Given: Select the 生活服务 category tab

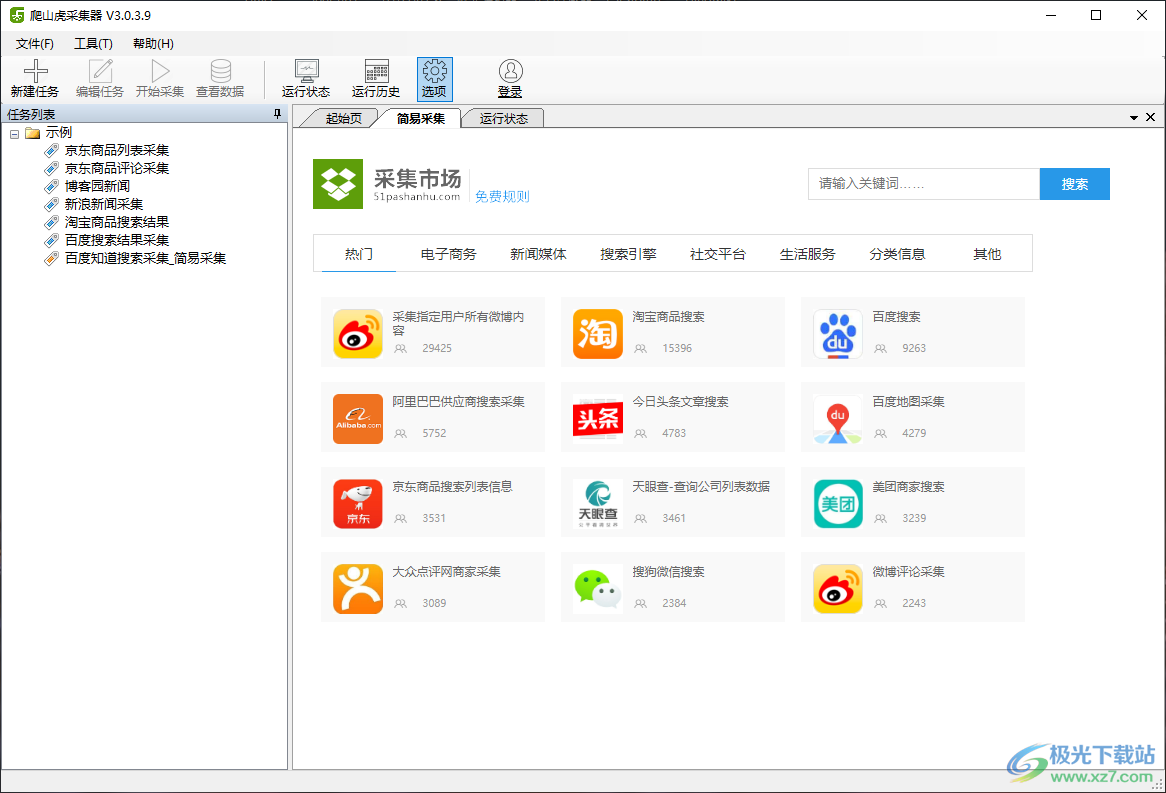Looking at the screenshot, I should pyautogui.click(x=808, y=254).
